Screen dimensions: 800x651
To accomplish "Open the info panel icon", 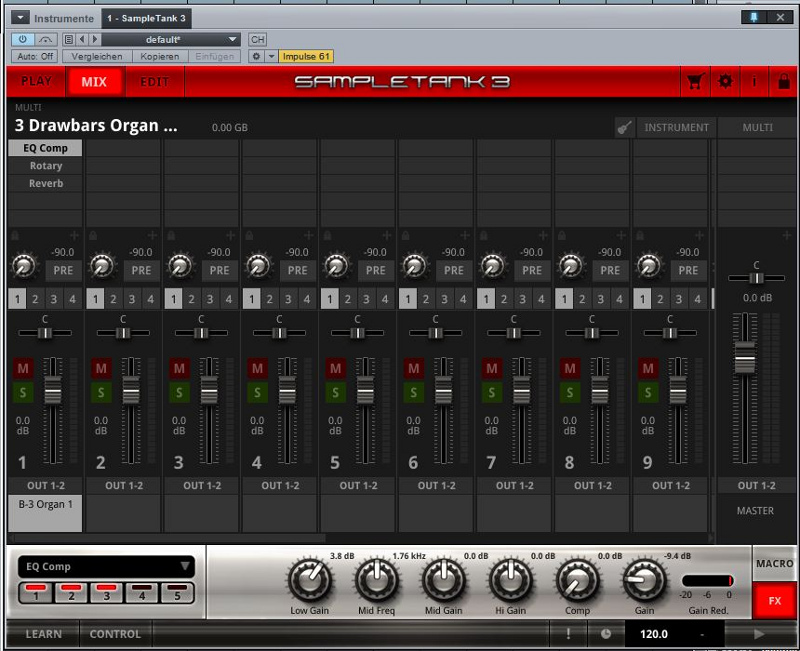I will 754,82.
